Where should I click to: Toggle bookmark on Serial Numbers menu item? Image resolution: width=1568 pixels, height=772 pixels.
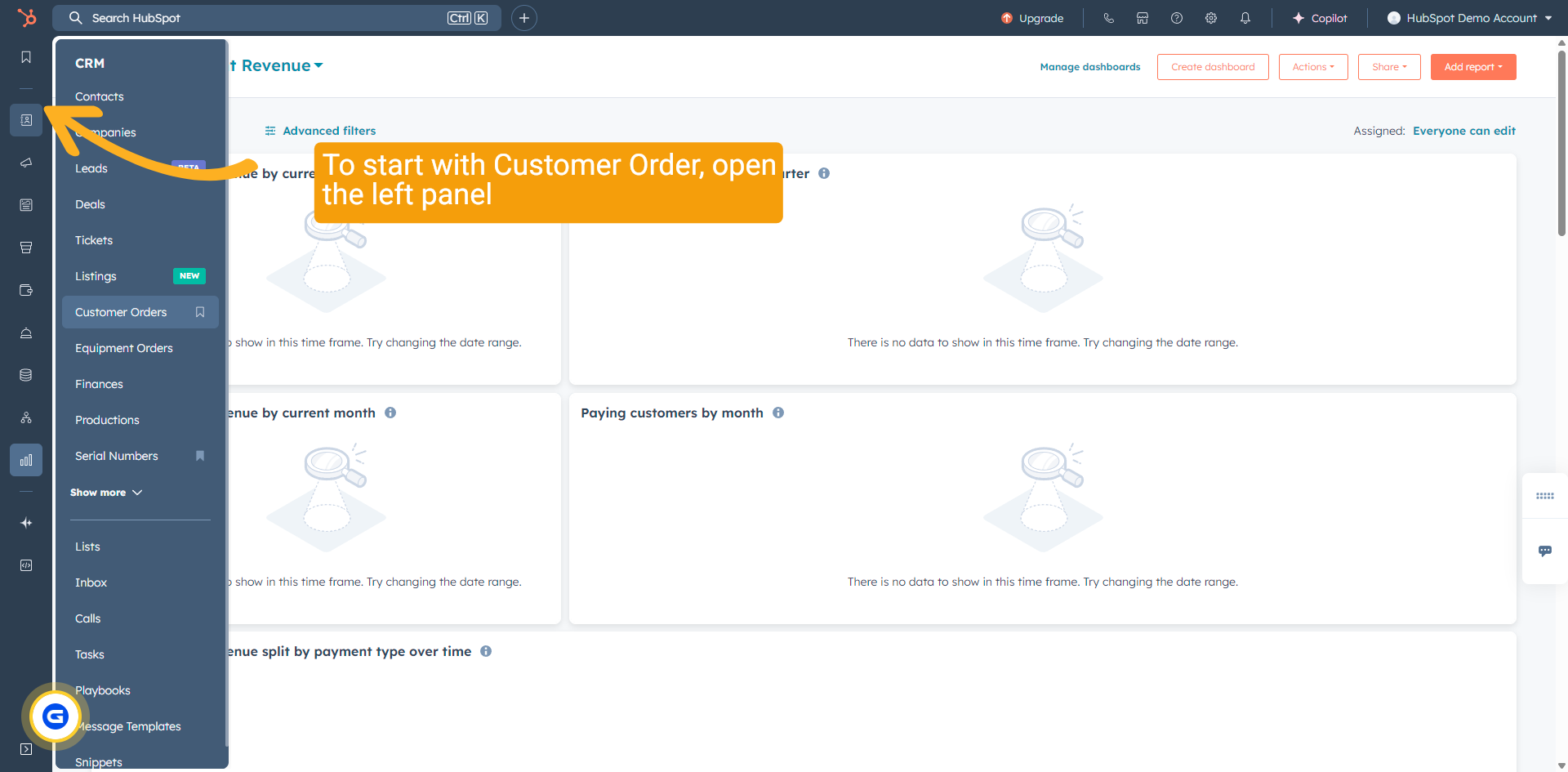200,456
